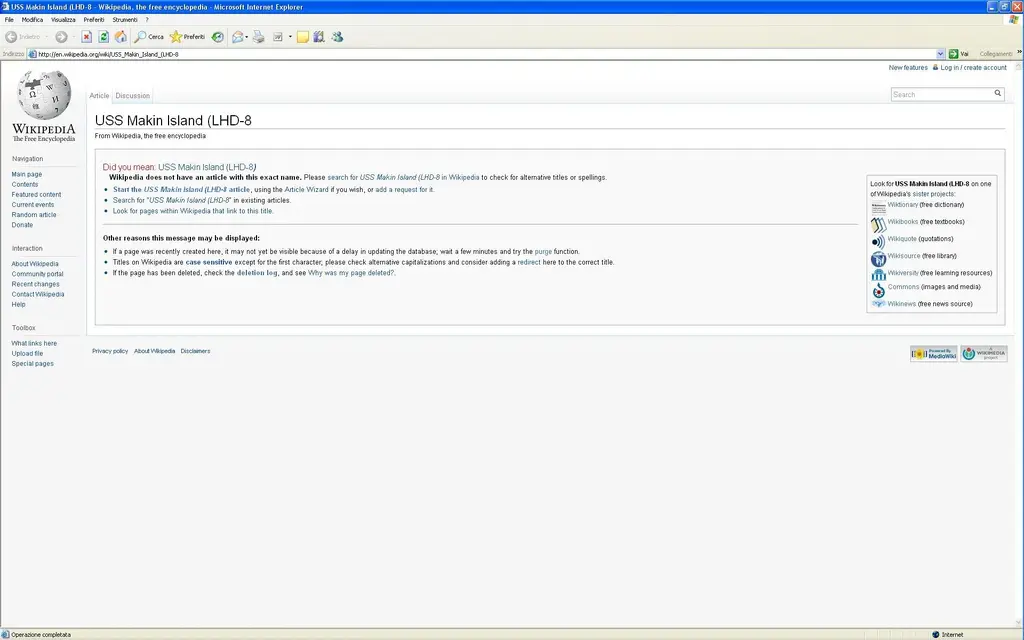1024x640 pixels.
Task: Expand the Collegamenti links toolbar chevron
Action: (x=1019, y=53)
